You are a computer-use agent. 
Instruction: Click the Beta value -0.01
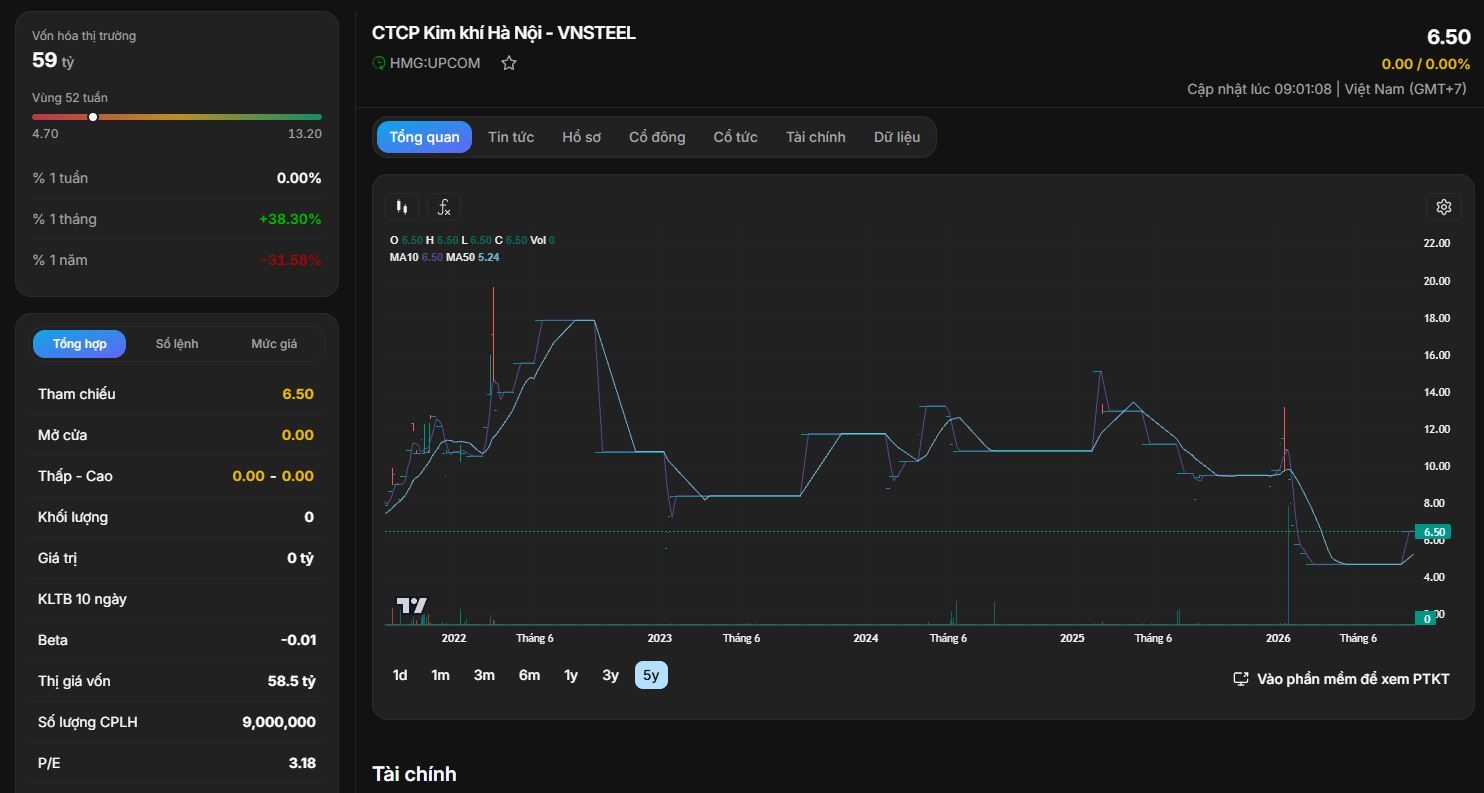(x=298, y=640)
